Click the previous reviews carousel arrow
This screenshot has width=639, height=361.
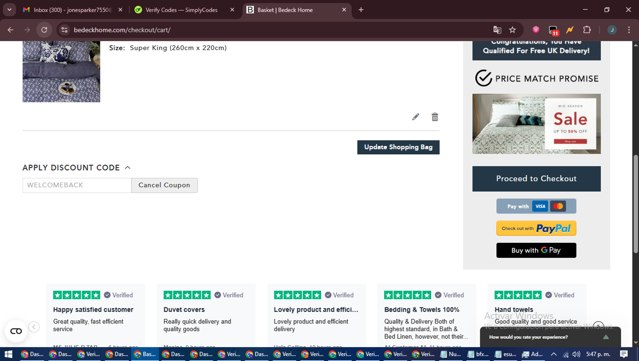(x=34, y=327)
